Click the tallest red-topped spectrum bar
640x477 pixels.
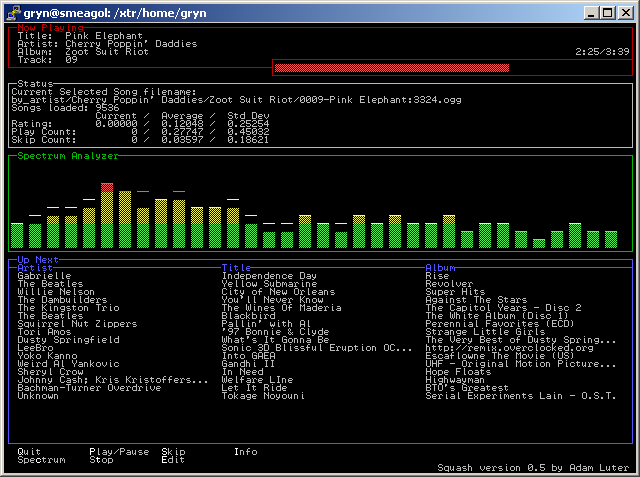pyautogui.click(x=107, y=216)
